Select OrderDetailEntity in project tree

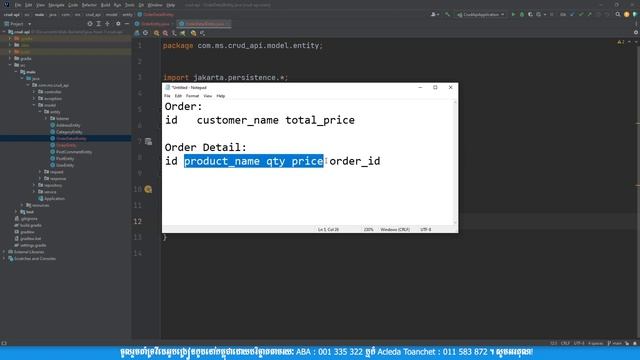click(x=68, y=138)
